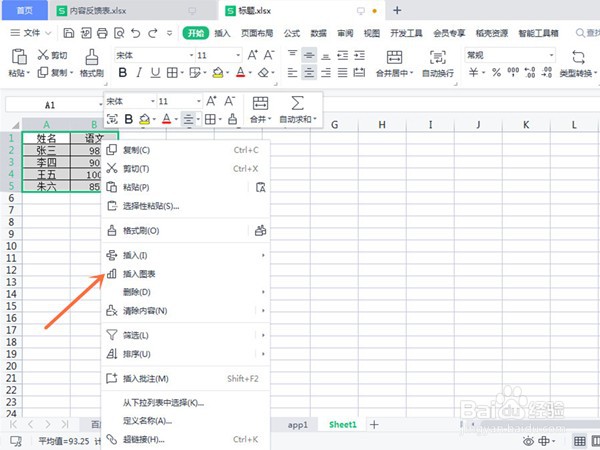Add a new document tab with plus

(397, 10)
